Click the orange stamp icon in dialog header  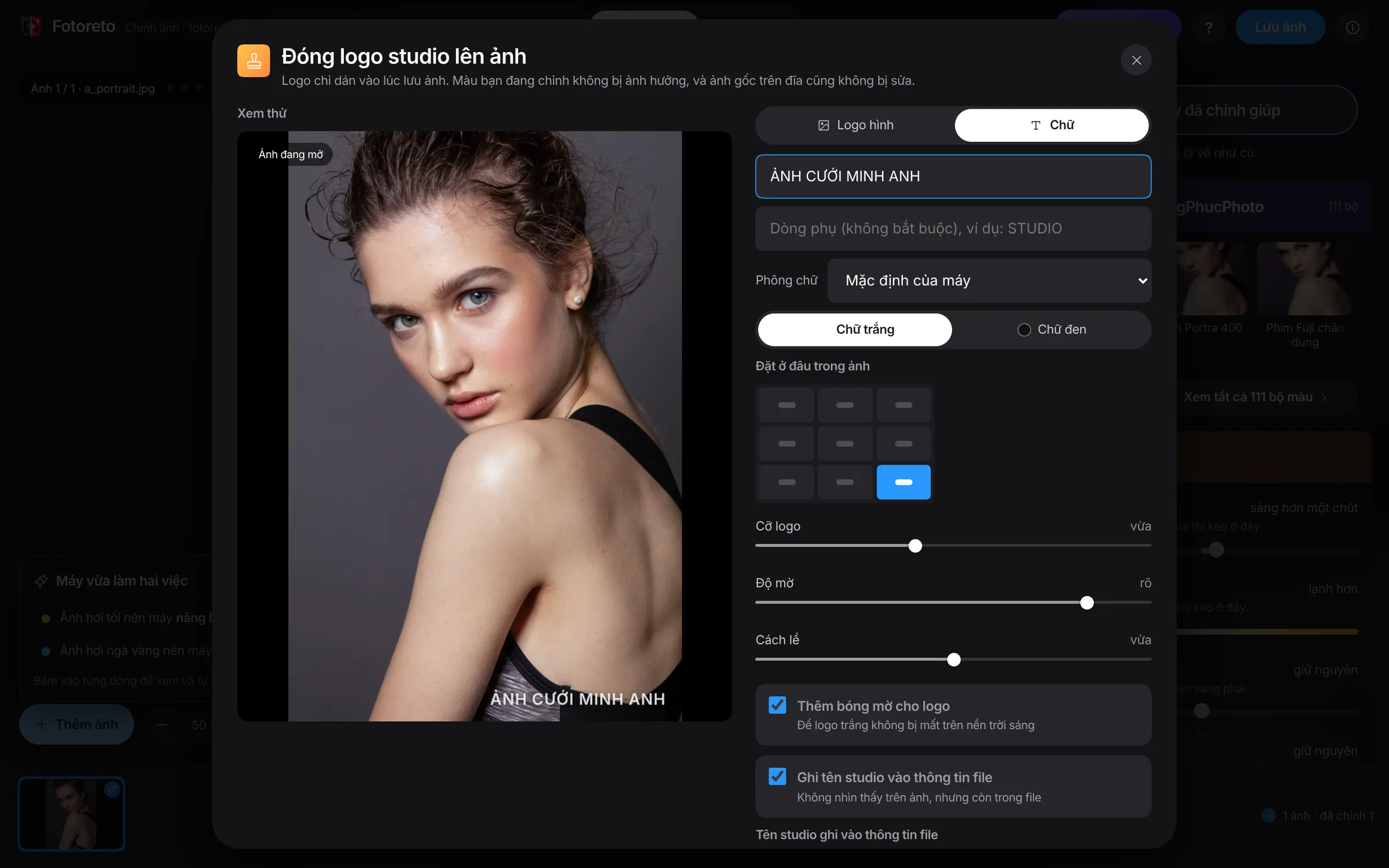coord(253,61)
